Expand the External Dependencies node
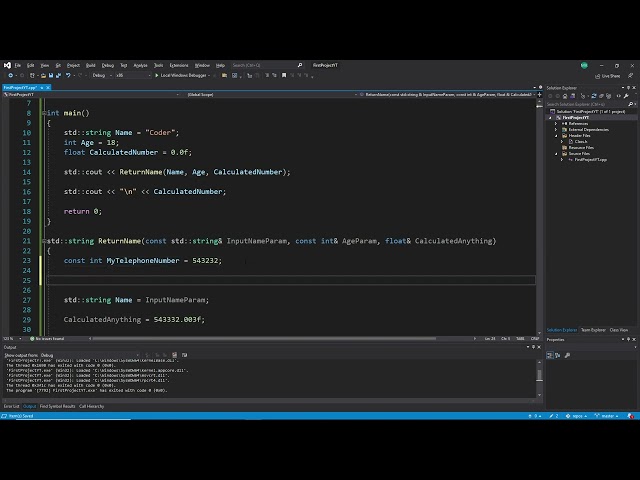Screen dimensions: 640x480 pos(556,130)
